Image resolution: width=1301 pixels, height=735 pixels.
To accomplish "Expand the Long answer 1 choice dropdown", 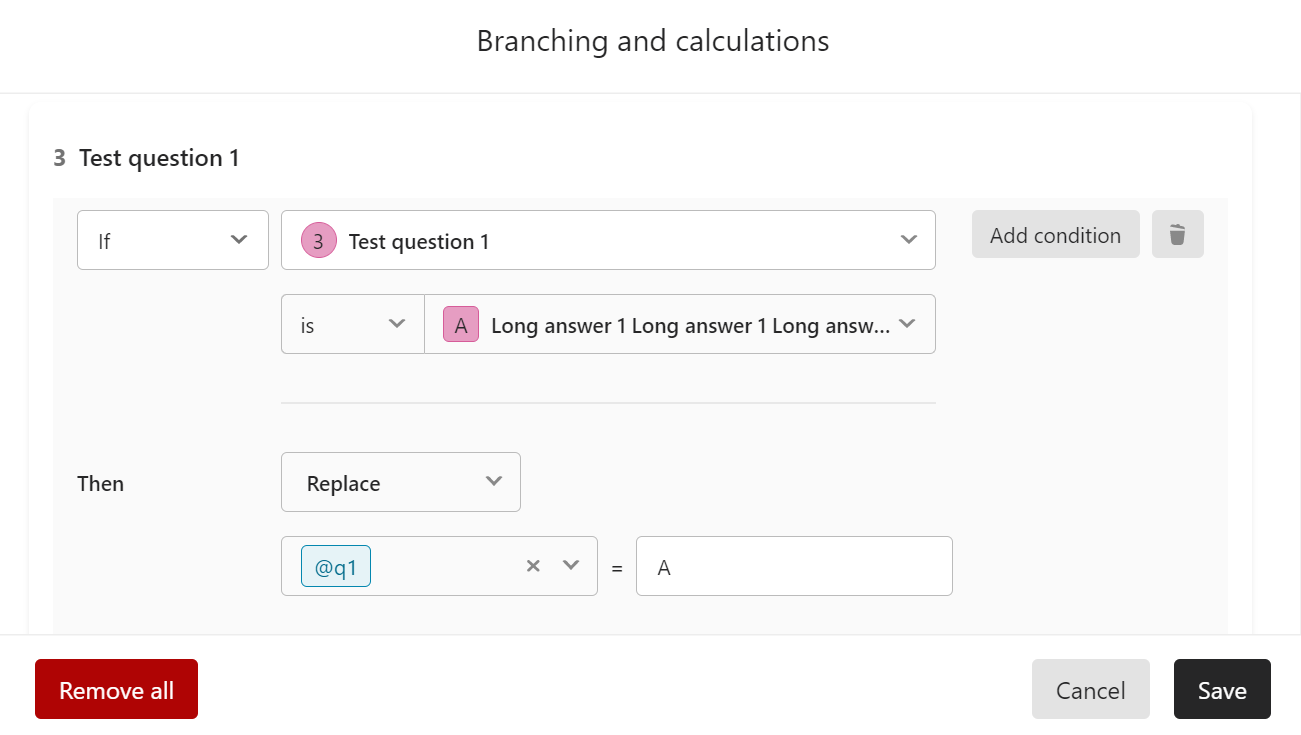I will pos(680,324).
